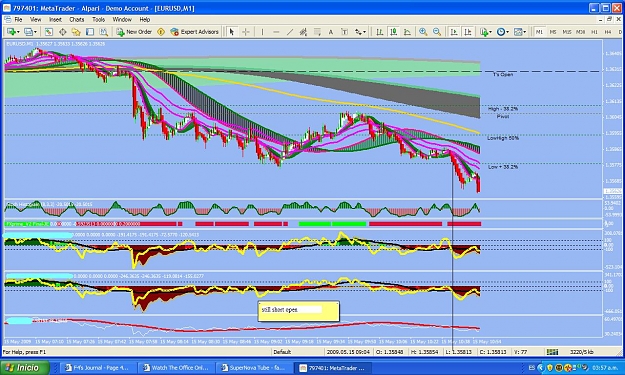
Task: Open the Tools menu
Action: [x=98, y=19]
